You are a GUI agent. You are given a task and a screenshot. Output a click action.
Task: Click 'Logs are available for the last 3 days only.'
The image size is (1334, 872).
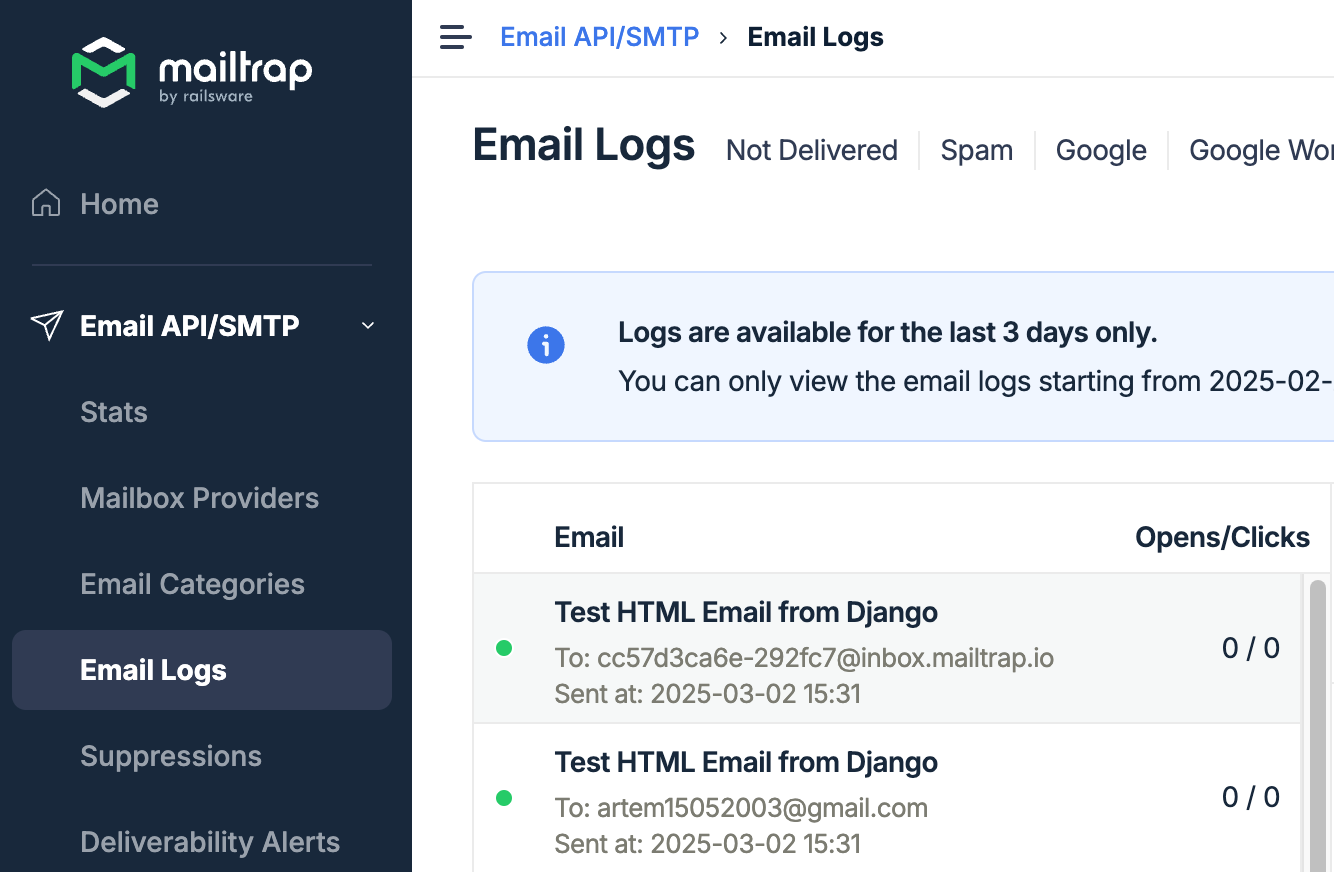point(888,332)
